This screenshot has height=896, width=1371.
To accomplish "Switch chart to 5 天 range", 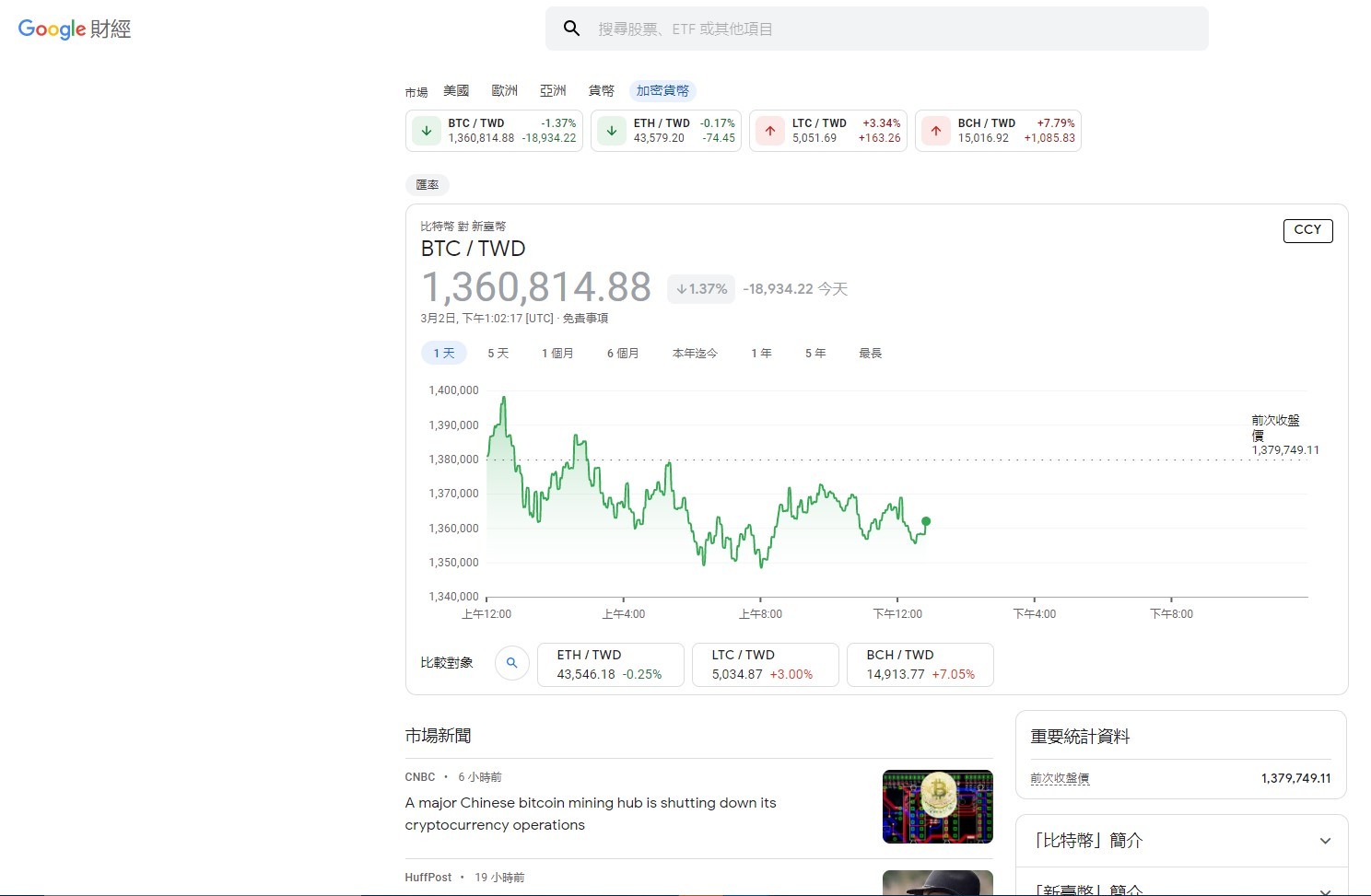I will click(498, 353).
